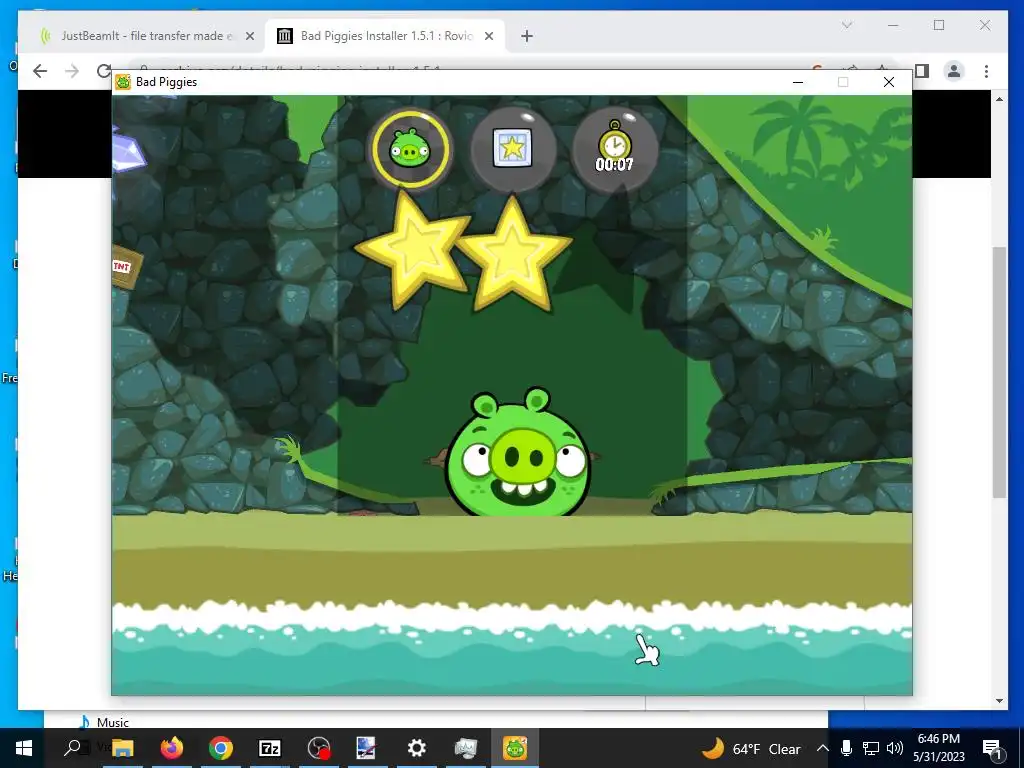Click Bad Piggies taskbar icon
Viewport: 1024px width, 768px height.
[x=515, y=748]
